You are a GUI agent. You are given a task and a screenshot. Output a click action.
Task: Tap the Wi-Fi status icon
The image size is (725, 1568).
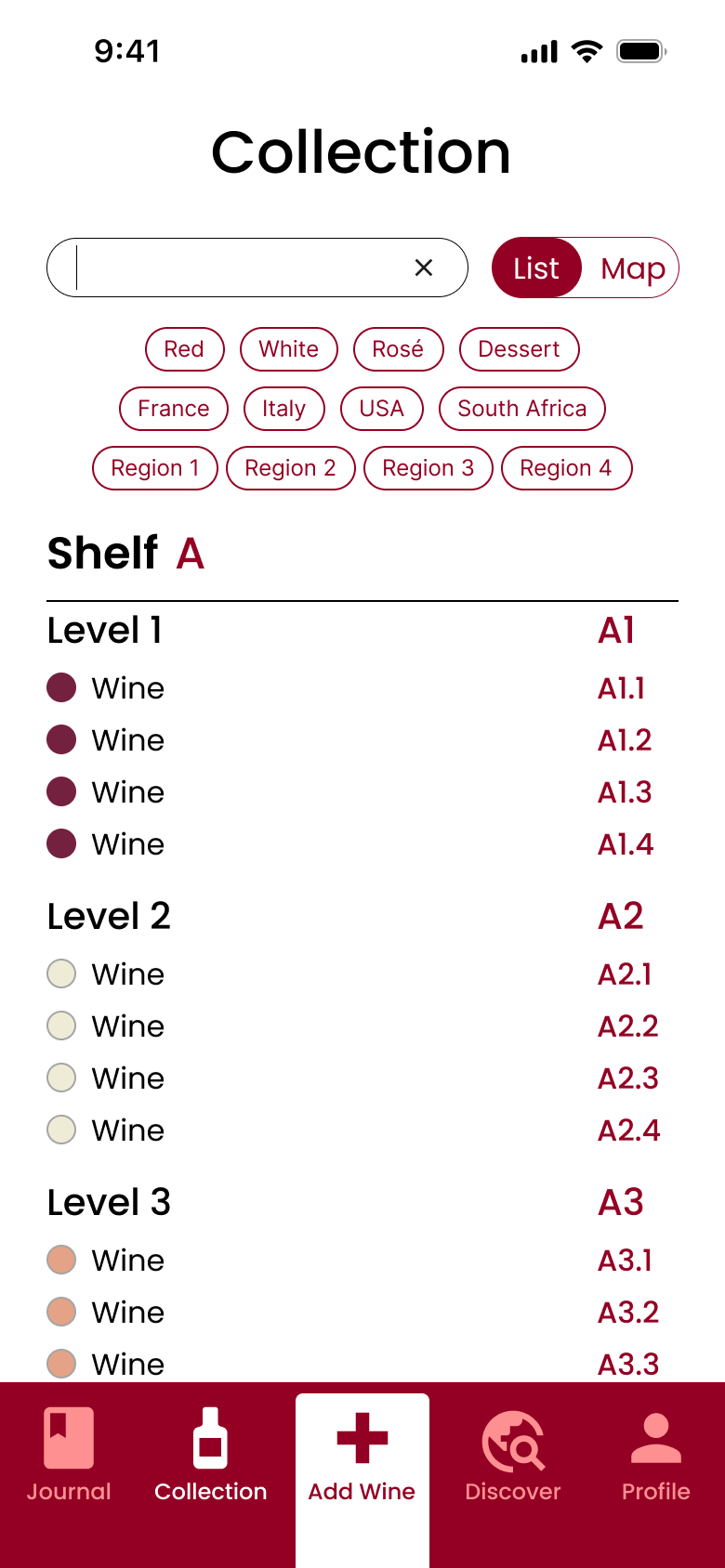click(x=587, y=51)
